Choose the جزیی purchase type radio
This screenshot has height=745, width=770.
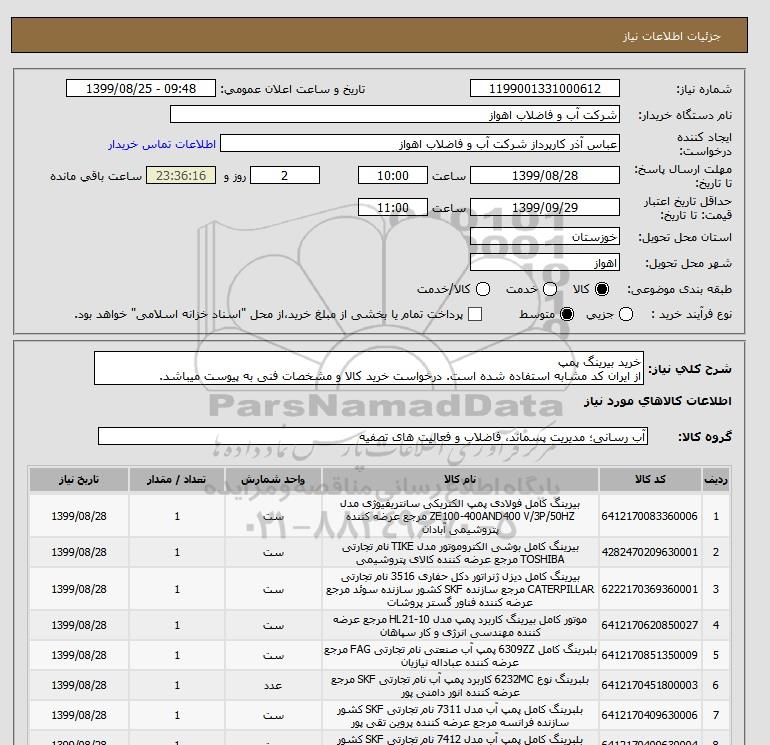point(626,314)
